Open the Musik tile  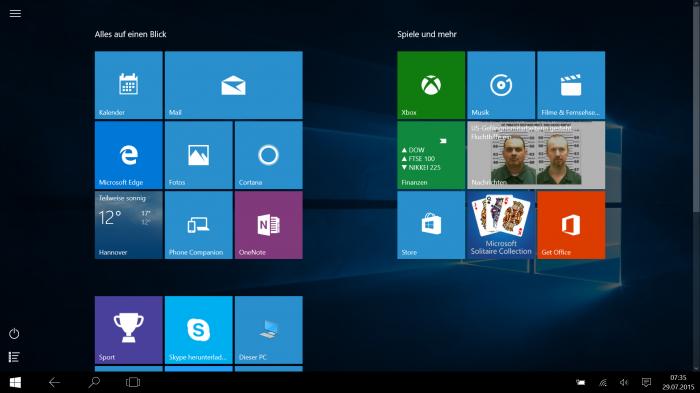pyautogui.click(x=501, y=85)
